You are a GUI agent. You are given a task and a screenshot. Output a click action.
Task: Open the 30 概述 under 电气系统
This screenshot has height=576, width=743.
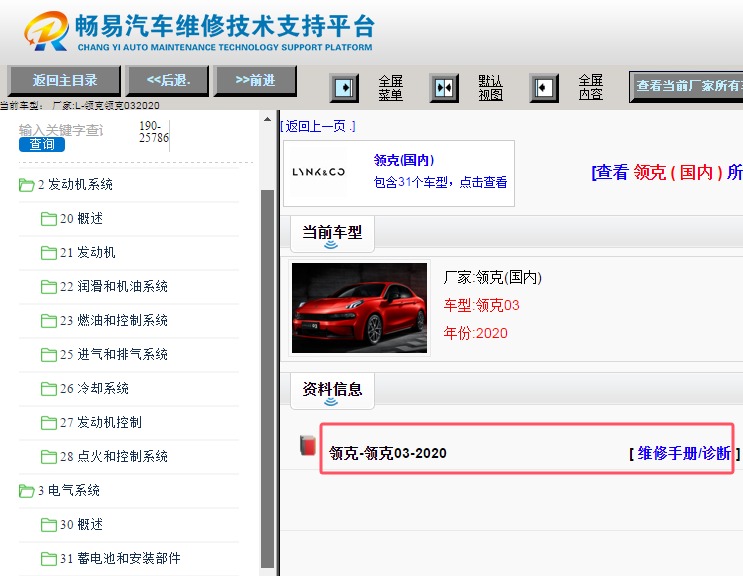point(82,525)
